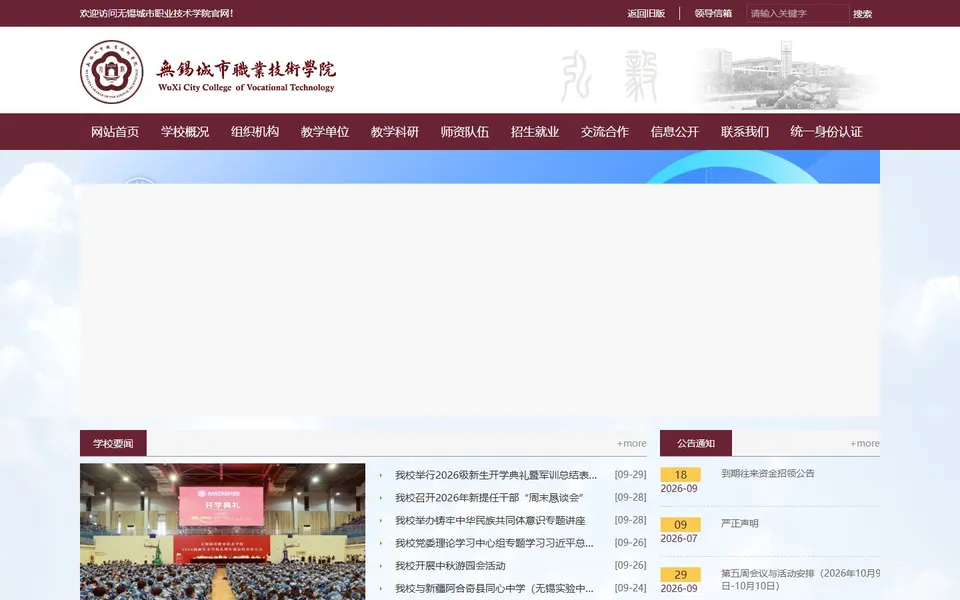Open news 我校举行2026级新生开学典礼暨军训总结表...

click(x=495, y=475)
